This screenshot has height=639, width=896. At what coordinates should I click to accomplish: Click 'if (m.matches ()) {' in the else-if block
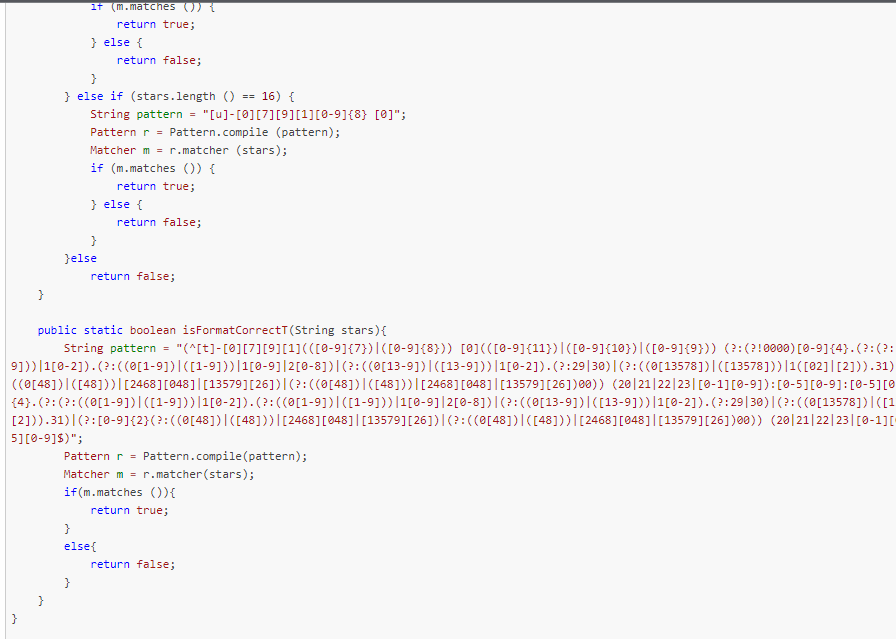[153, 169]
